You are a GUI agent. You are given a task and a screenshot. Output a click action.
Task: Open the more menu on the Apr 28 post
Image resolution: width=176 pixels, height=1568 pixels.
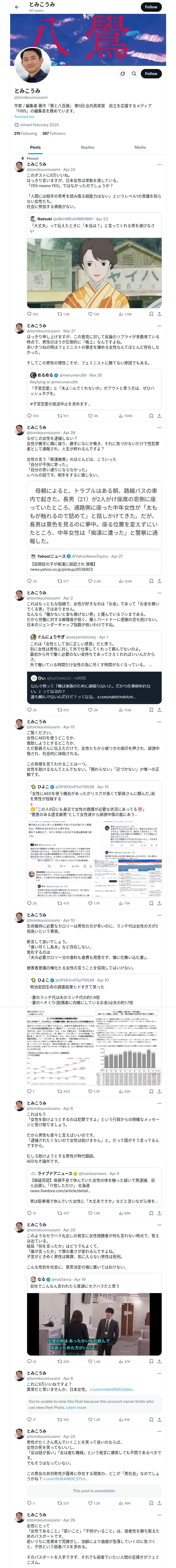click(160, 427)
